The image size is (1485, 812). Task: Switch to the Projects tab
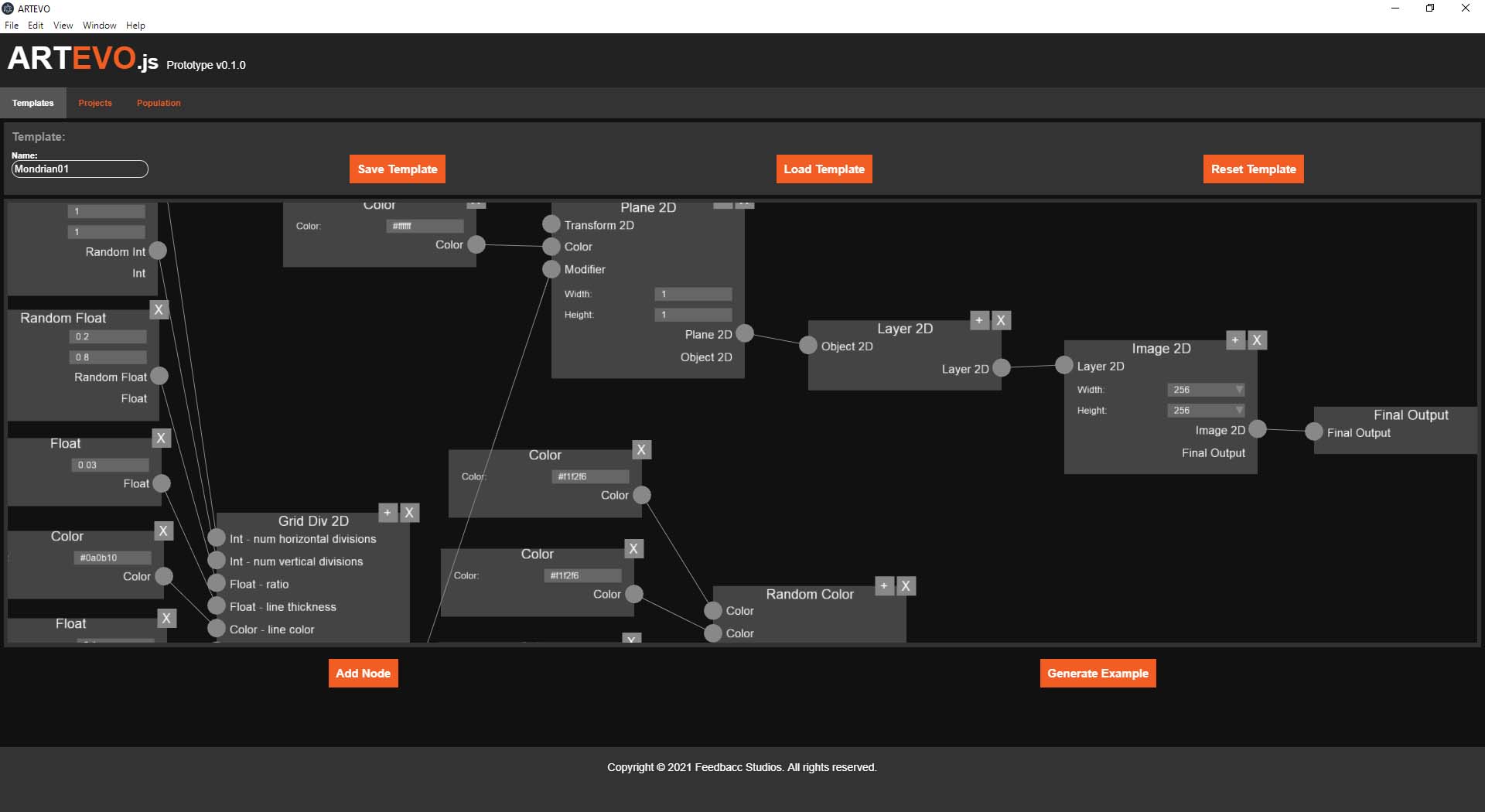click(x=95, y=103)
